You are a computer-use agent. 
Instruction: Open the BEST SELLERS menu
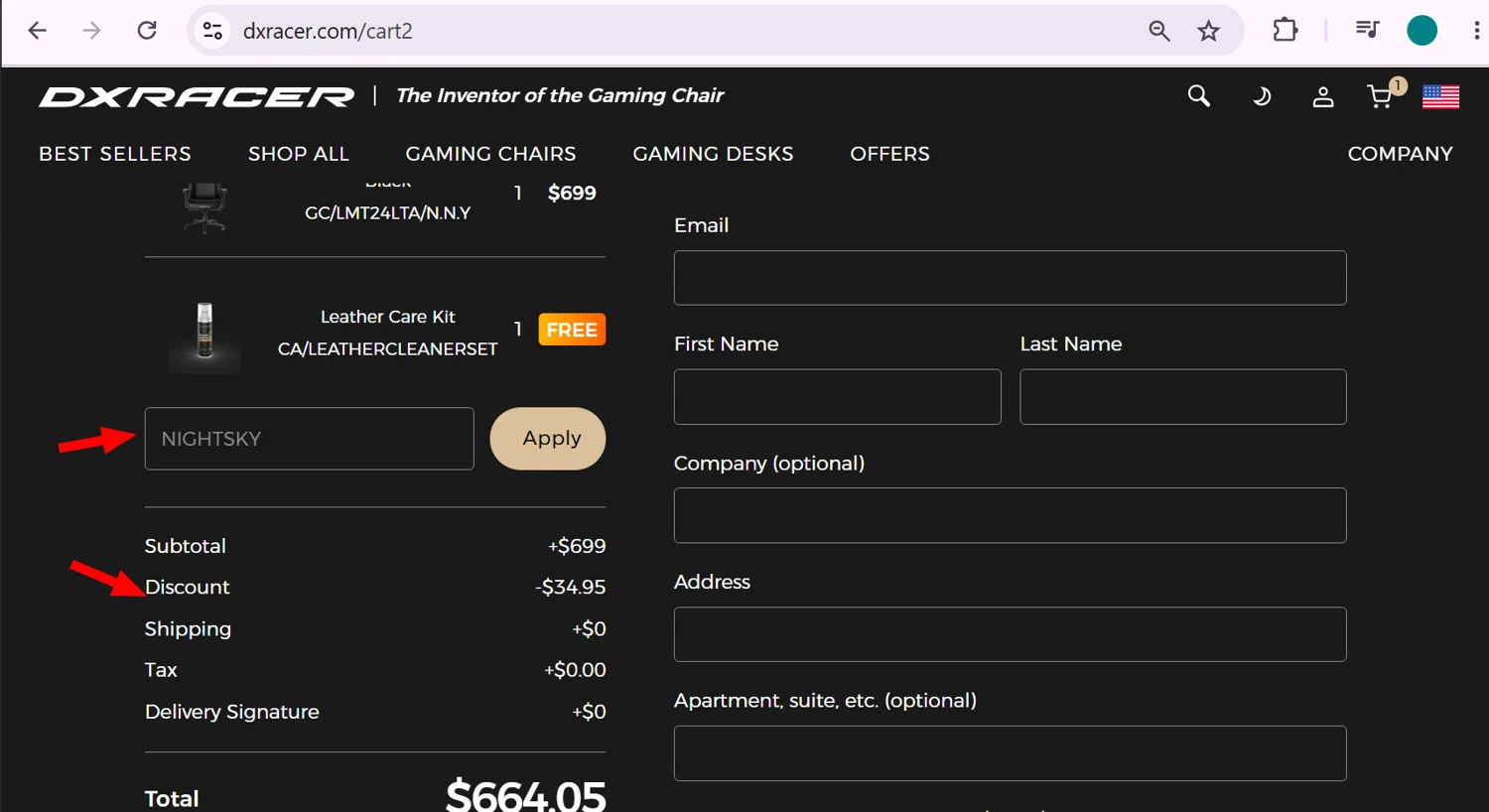115,154
